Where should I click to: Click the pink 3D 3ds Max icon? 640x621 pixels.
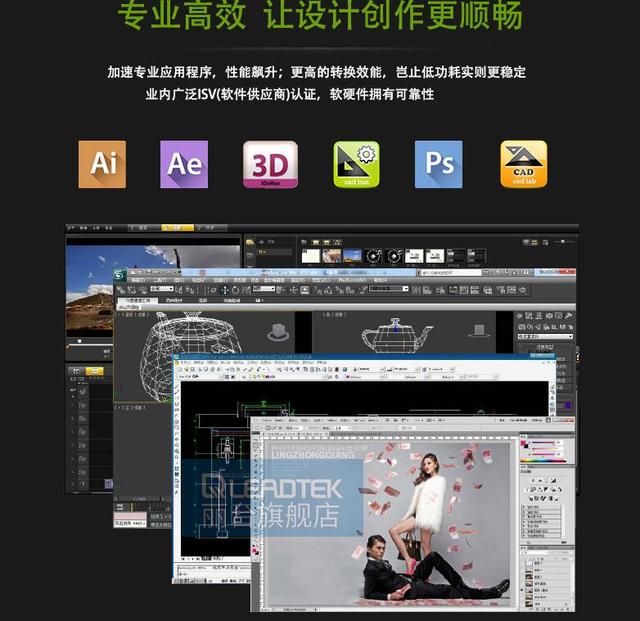click(x=270, y=164)
